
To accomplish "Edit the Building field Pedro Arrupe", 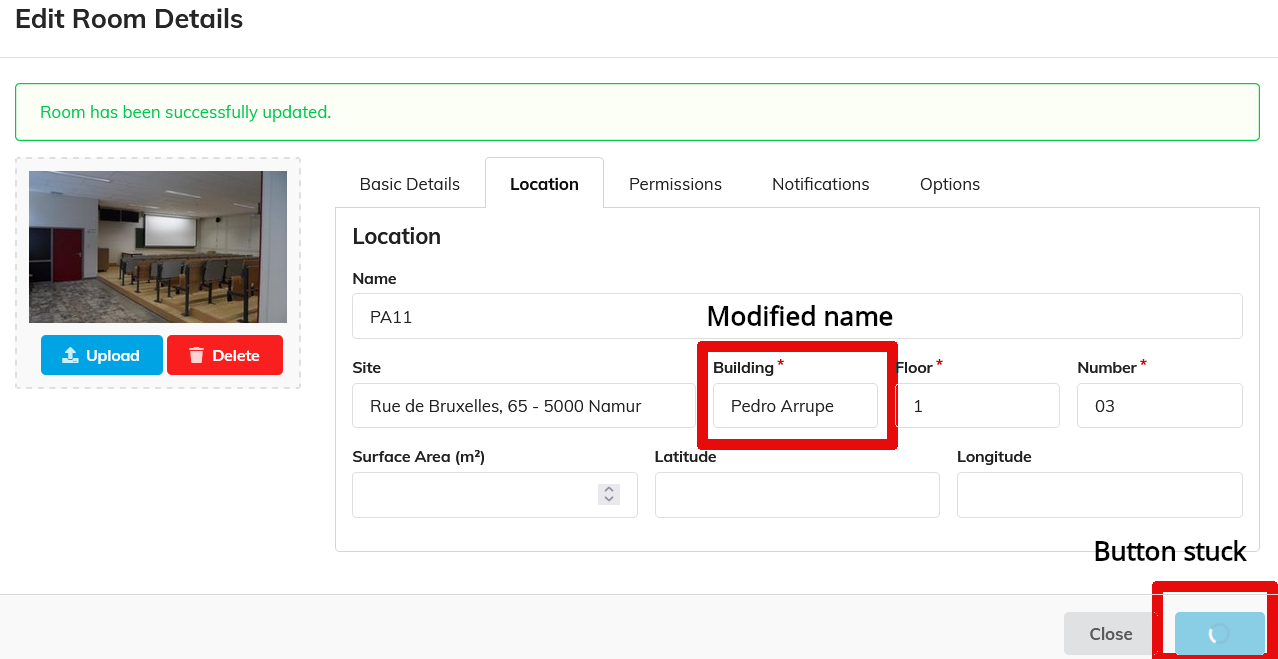I will pos(795,406).
